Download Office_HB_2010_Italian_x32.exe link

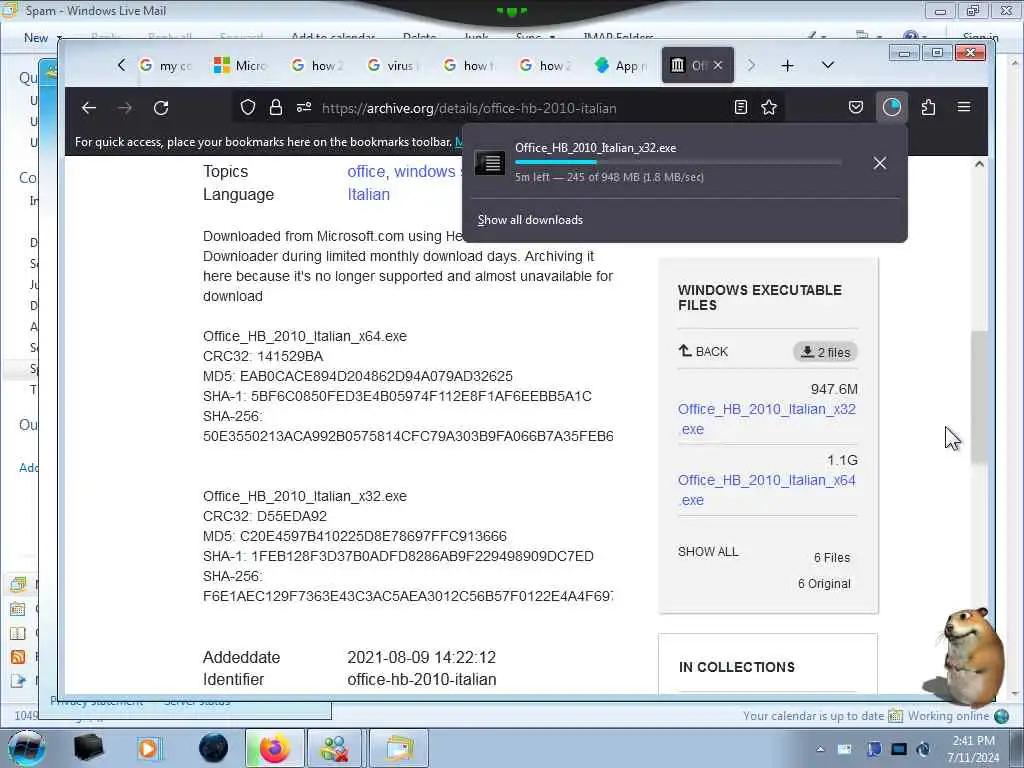(766, 419)
